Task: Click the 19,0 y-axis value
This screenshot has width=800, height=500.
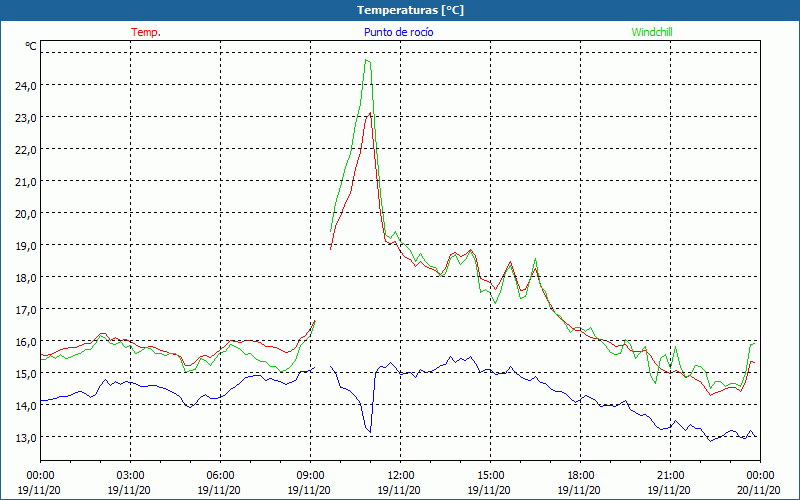Action: (26, 246)
